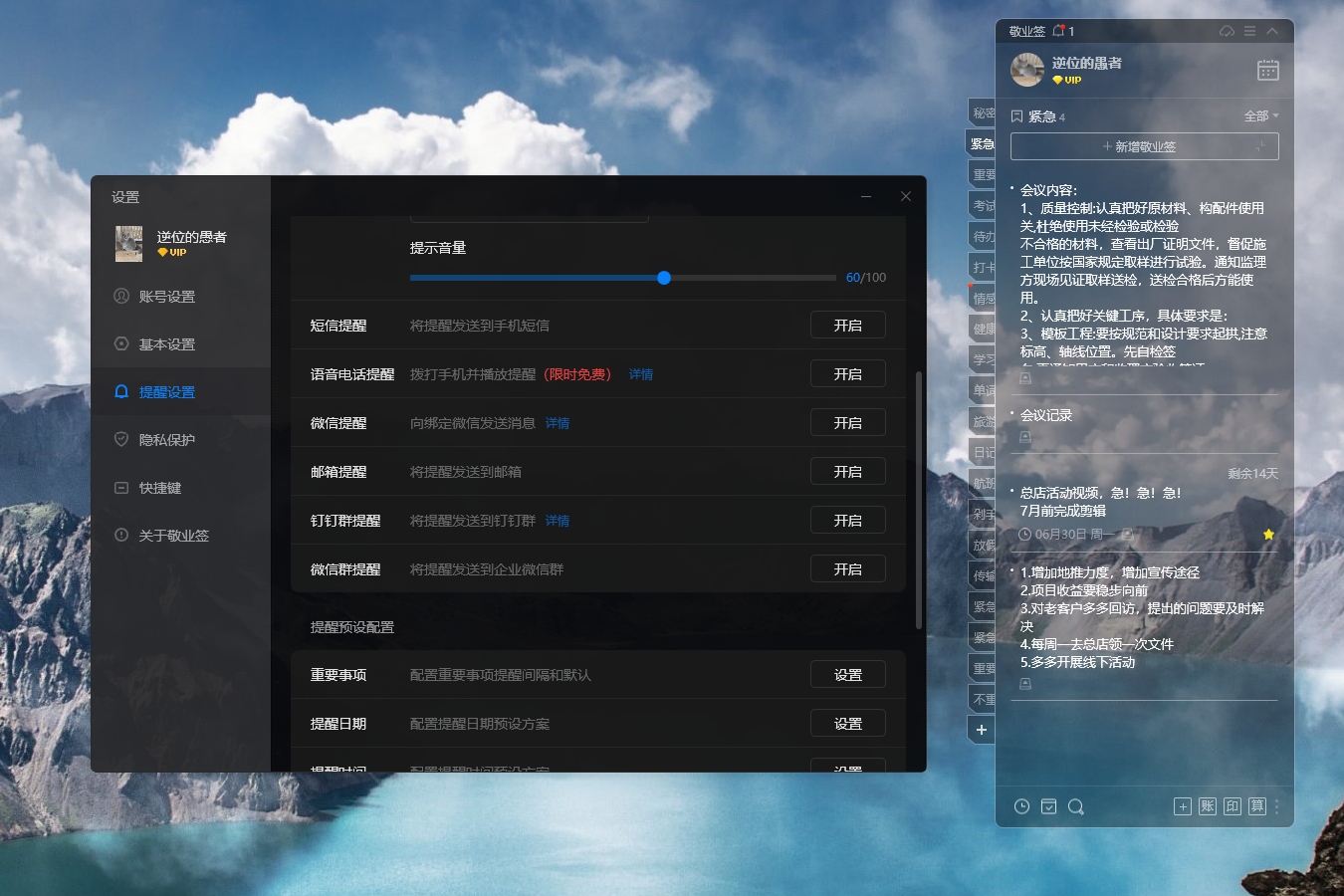Open the 会议记录 note
Screen dimensions: 1344x896
[1046, 415]
